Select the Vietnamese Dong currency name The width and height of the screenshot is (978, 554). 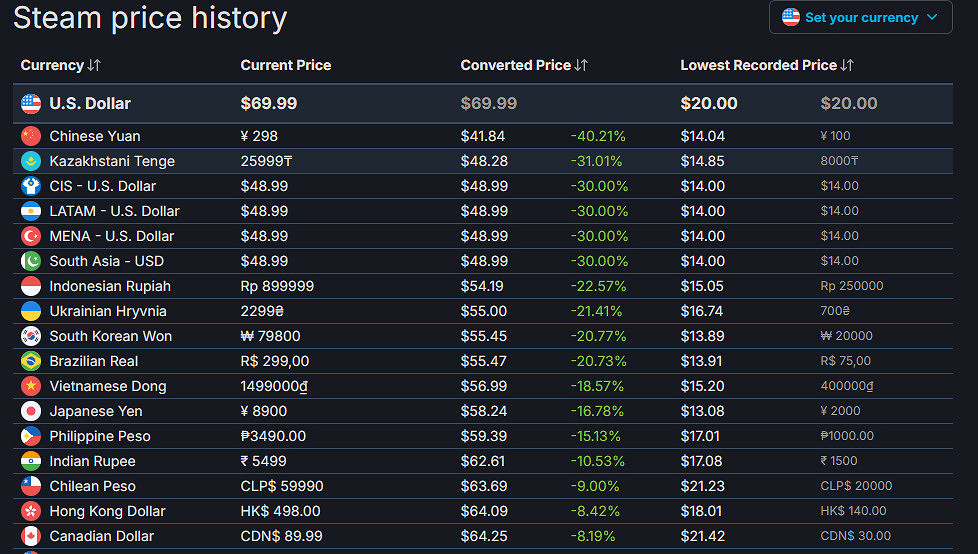[108, 386]
